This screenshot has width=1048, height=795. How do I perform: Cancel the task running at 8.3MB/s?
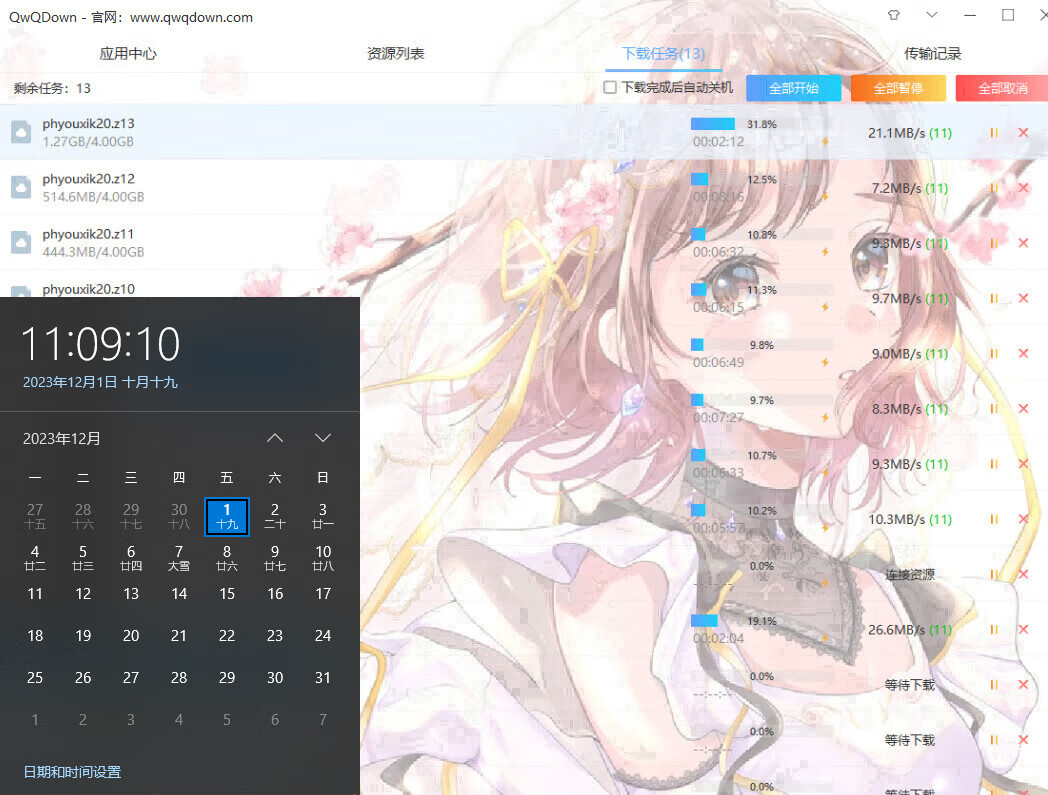(1023, 409)
